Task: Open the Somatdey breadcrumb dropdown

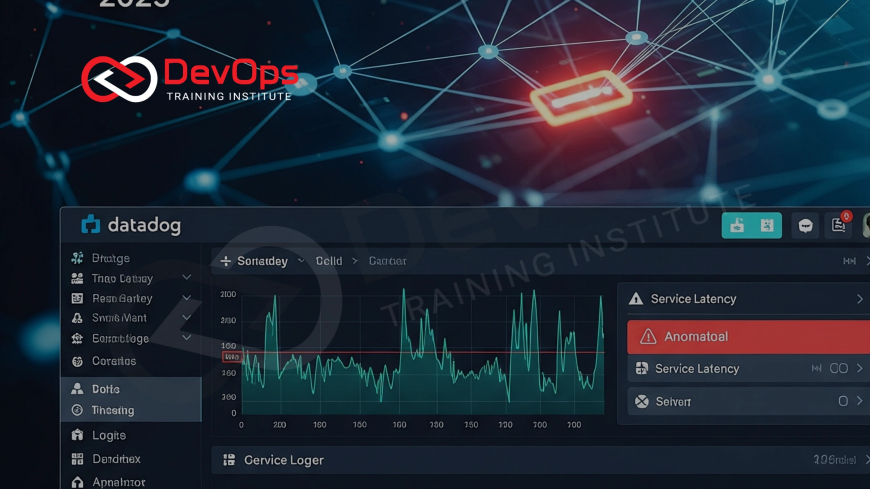Action: tap(301, 261)
